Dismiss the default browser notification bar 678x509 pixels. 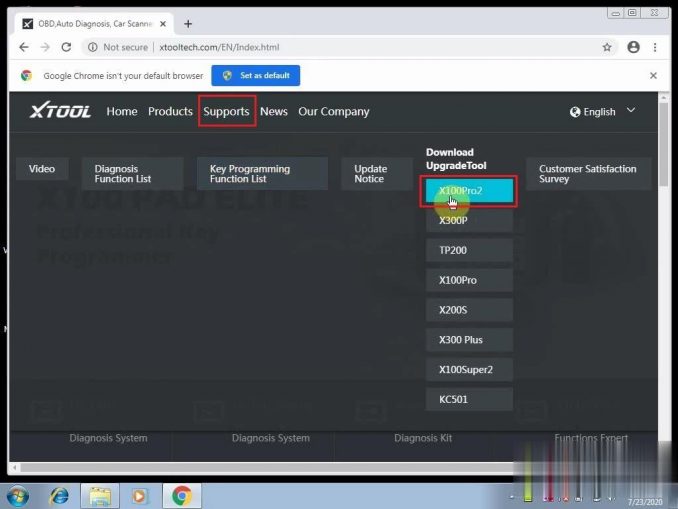click(x=653, y=76)
